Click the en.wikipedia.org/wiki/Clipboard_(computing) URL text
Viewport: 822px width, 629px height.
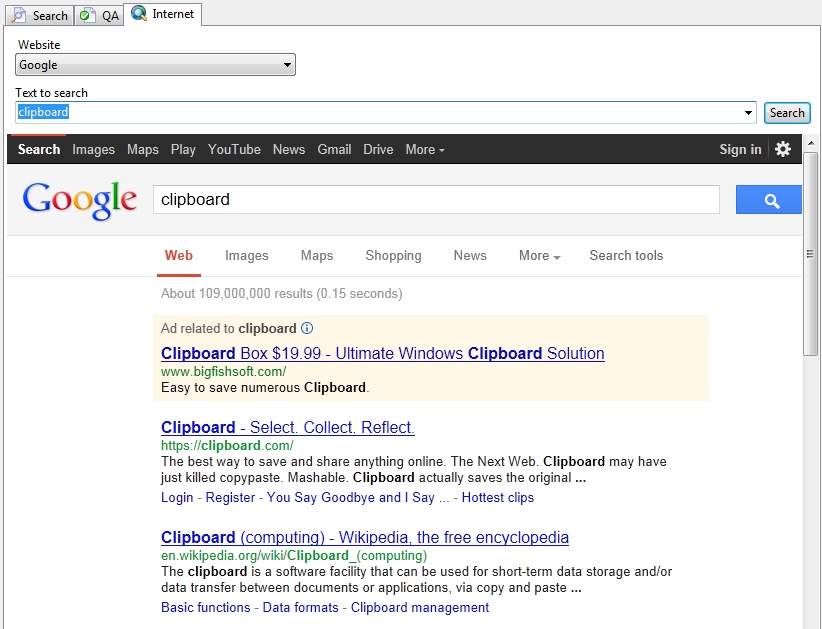(294, 556)
